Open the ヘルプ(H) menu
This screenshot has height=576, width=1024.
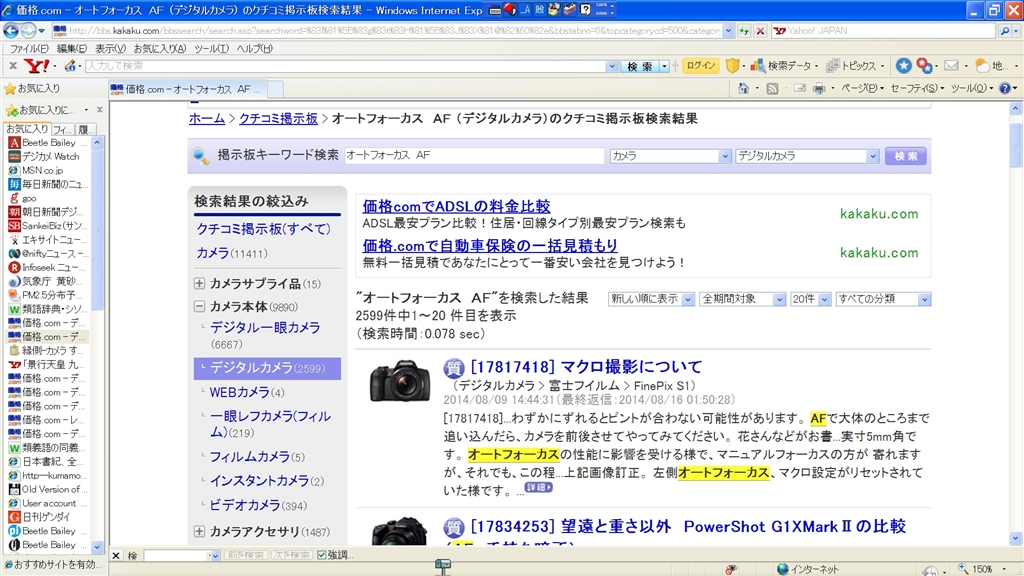[x=254, y=48]
